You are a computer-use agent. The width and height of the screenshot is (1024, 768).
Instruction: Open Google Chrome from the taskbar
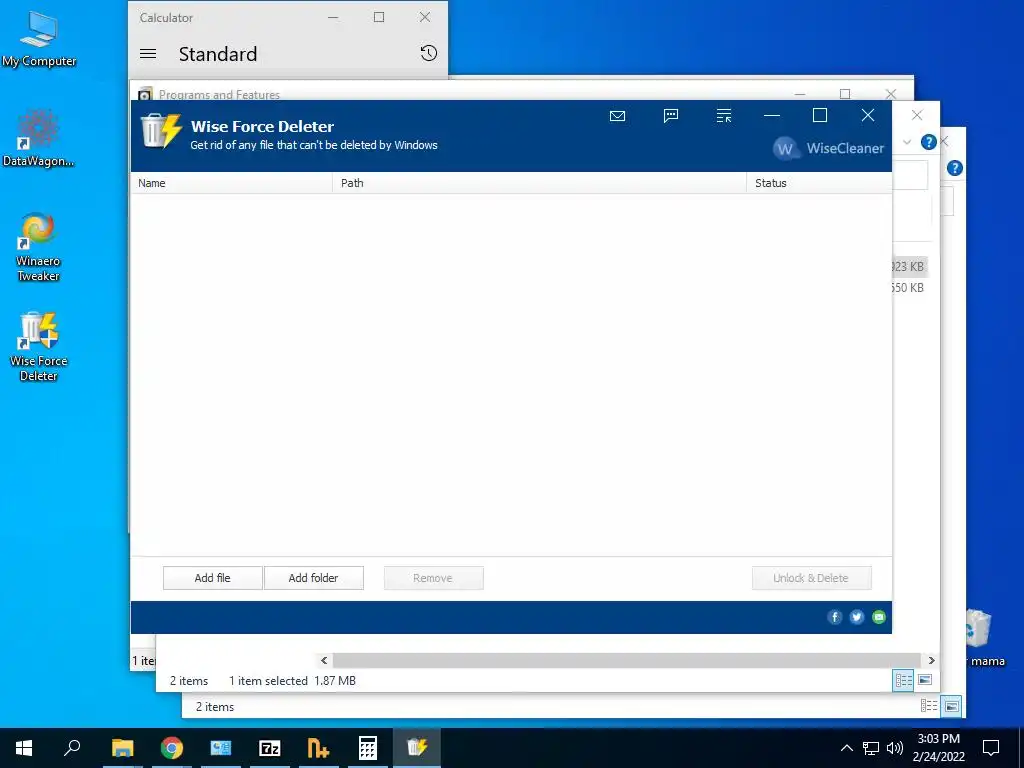click(x=172, y=748)
